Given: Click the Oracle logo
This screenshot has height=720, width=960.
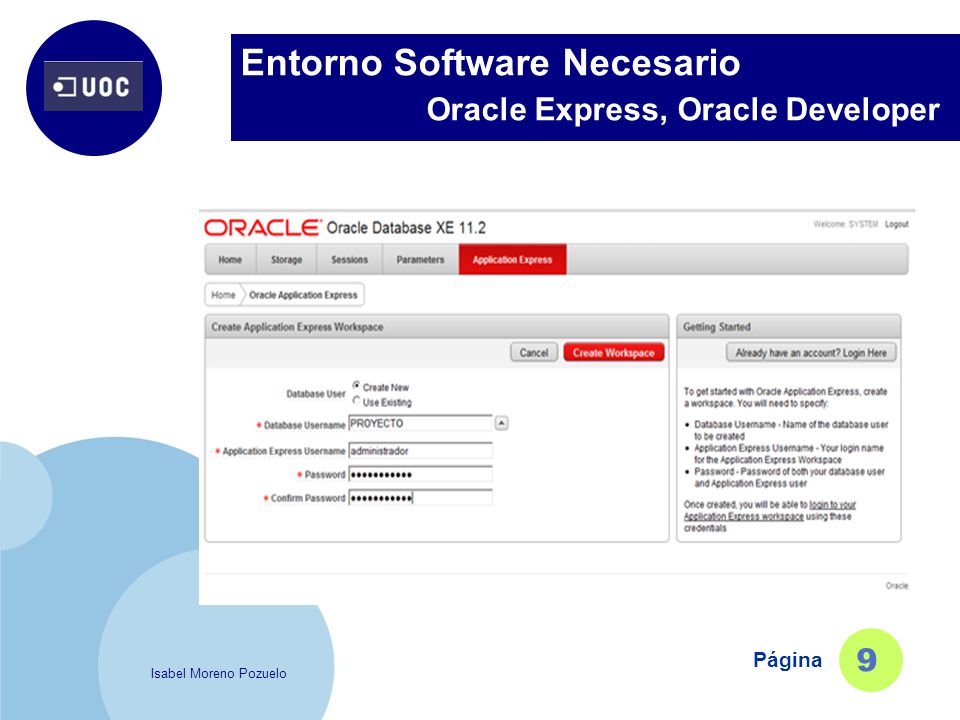Looking at the screenshot, I should coord(262,228).
